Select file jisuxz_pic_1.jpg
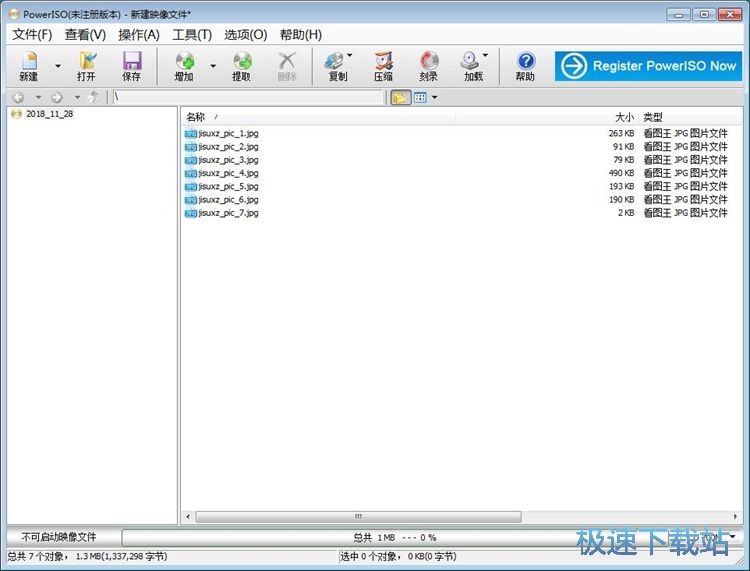The height and width of the screenshot is (571, 750). (x=228, y=133)
